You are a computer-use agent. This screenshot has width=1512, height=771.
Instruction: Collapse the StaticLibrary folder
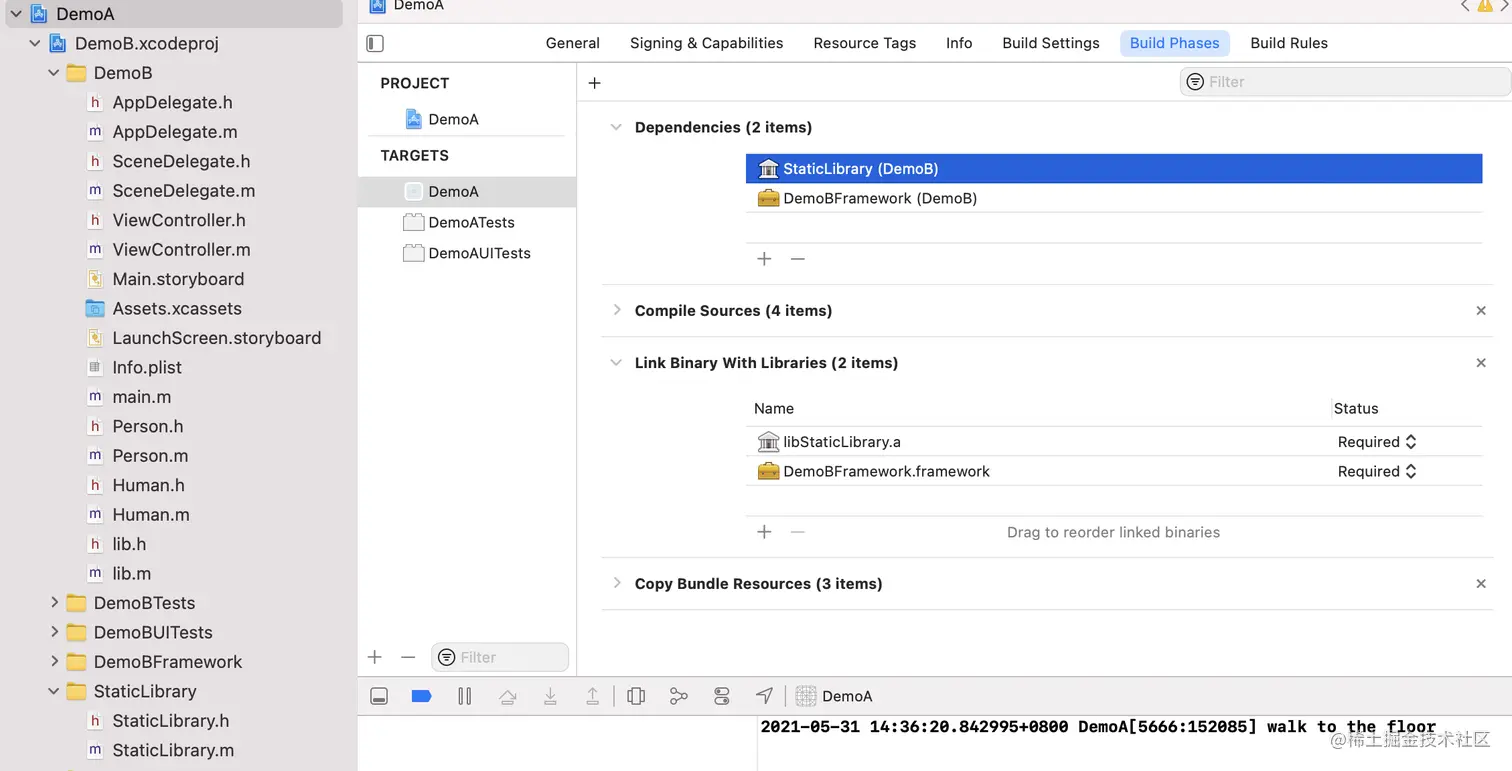[54, 691]
